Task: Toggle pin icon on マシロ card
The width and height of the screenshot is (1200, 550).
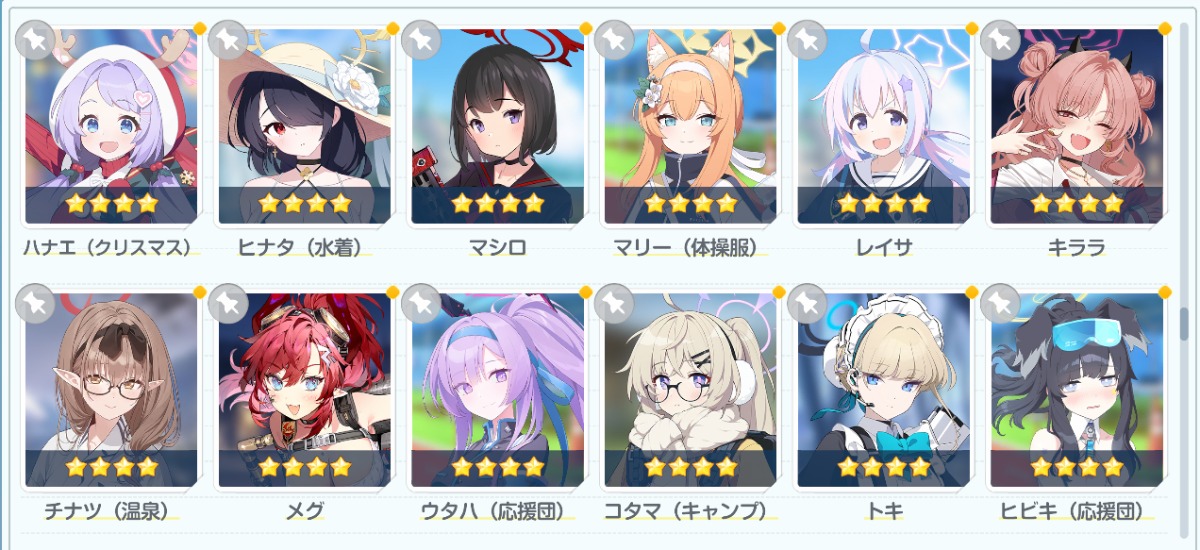Action: [x=422, y=40]
